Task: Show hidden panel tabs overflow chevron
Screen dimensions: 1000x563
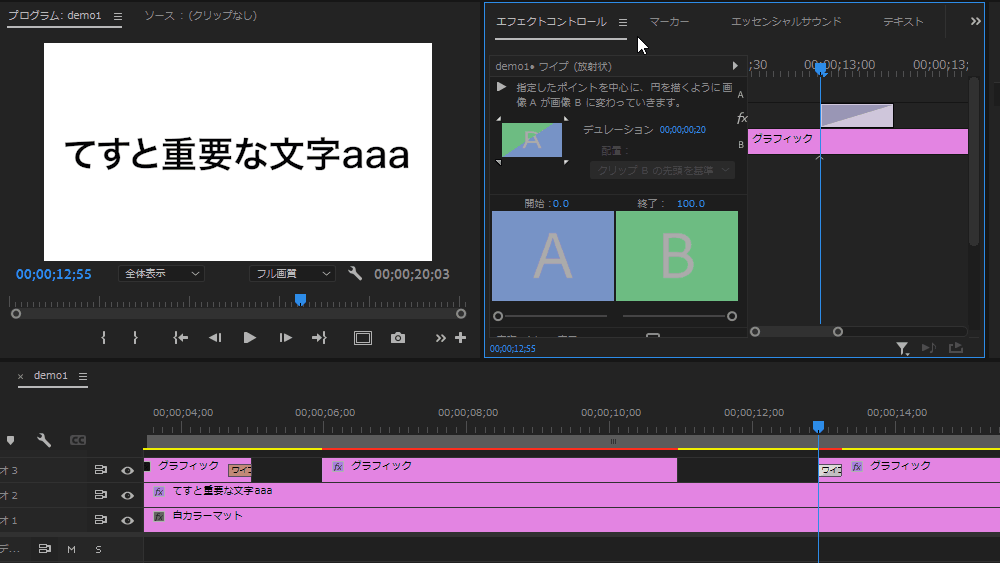Action: (976, 22)
